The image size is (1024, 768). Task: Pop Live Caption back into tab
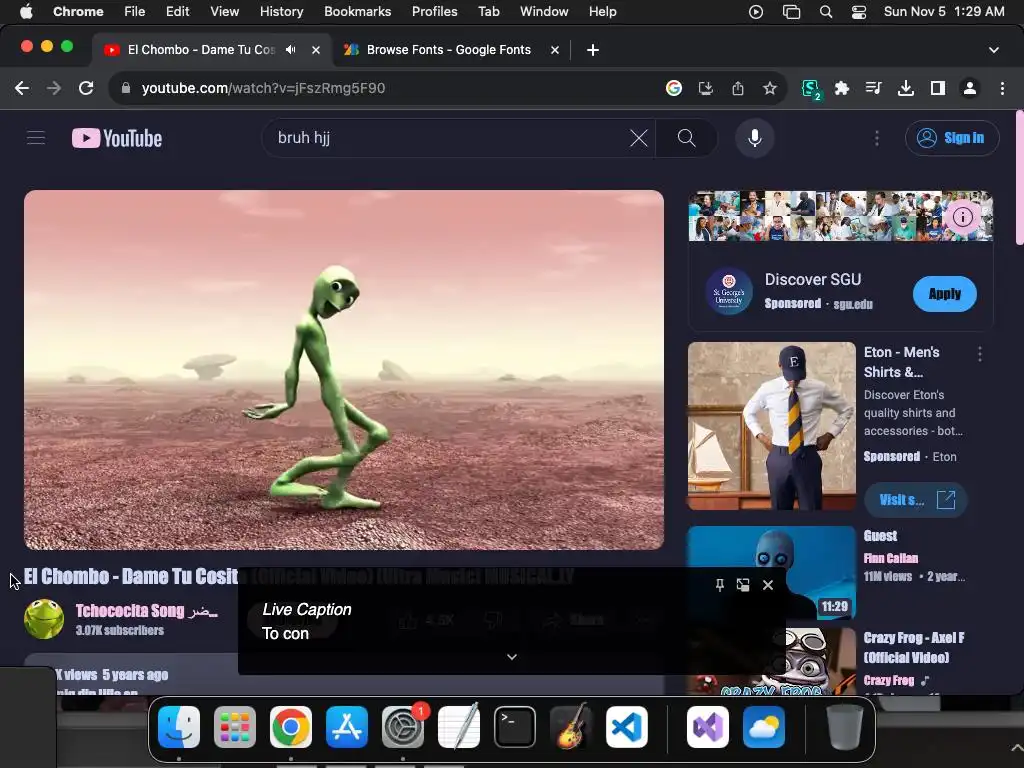click(x=743, y=585)
